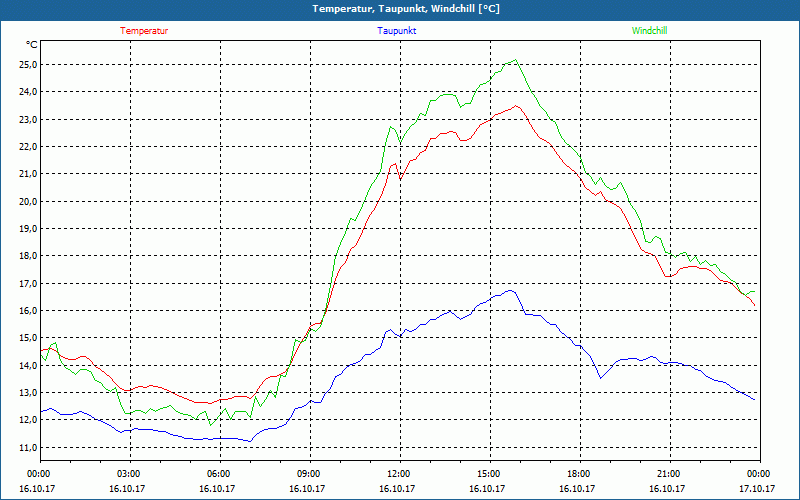Click the Taupunkt legend label
The height and width of the screenshot is (500, 800).
tap(396, 31)
